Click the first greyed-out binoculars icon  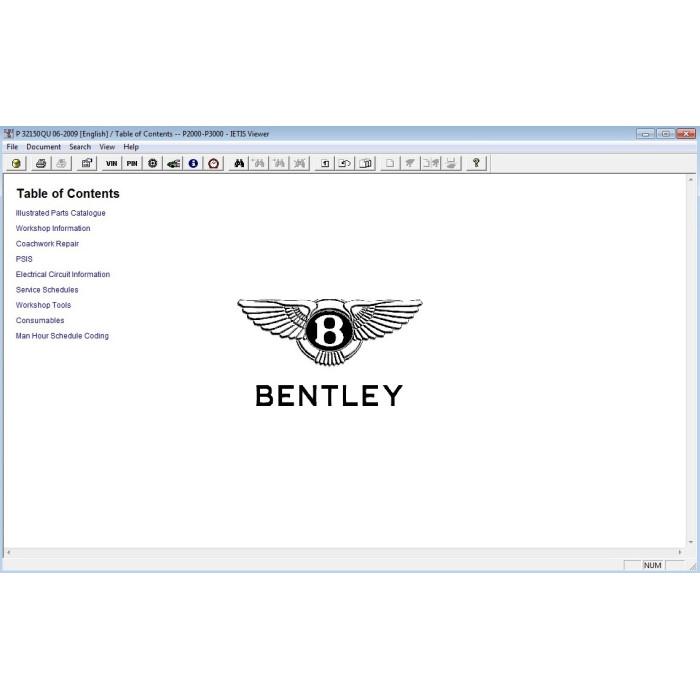click(x=259, y=163)
